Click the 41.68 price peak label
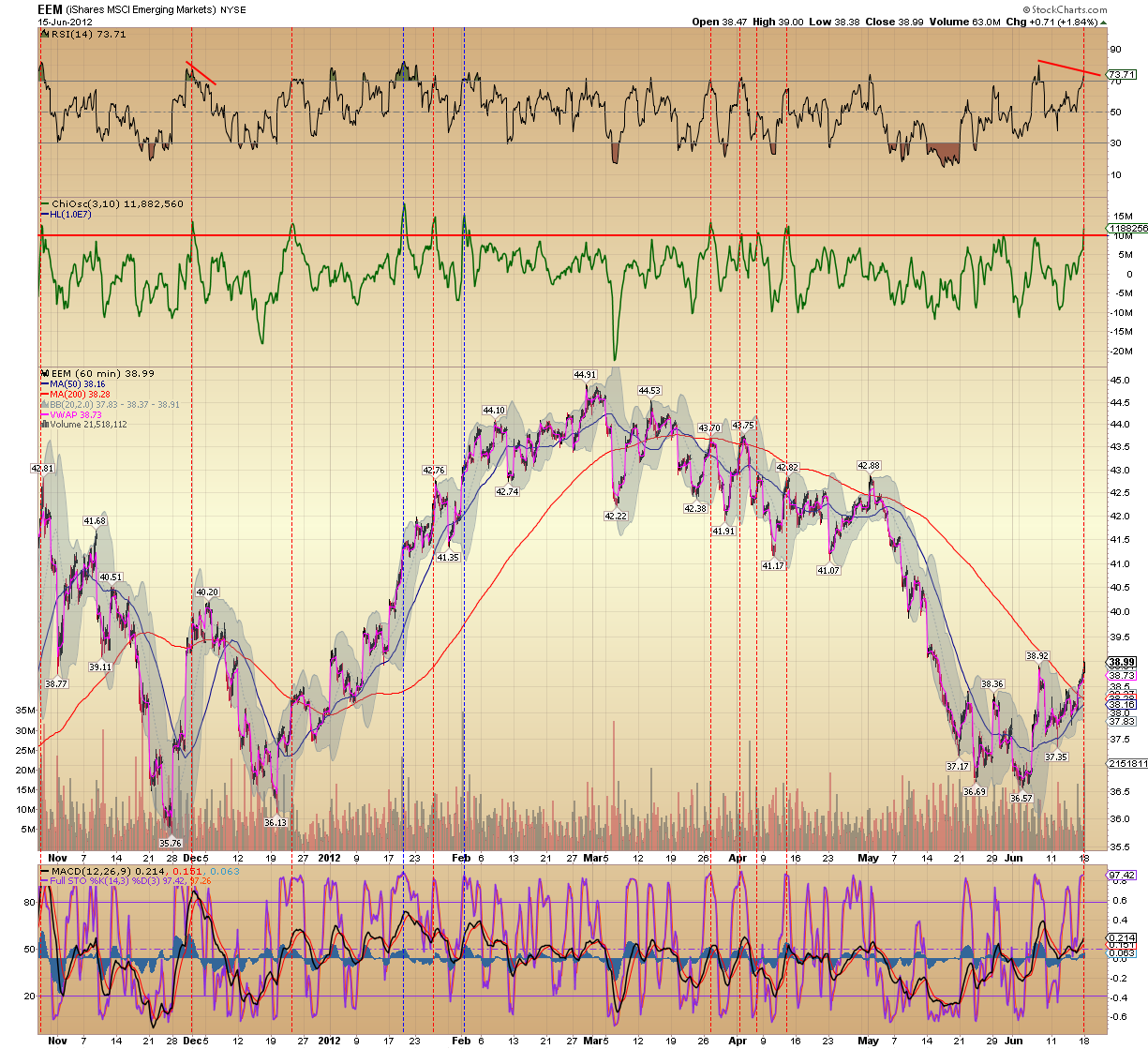 (x=95, y=520)
